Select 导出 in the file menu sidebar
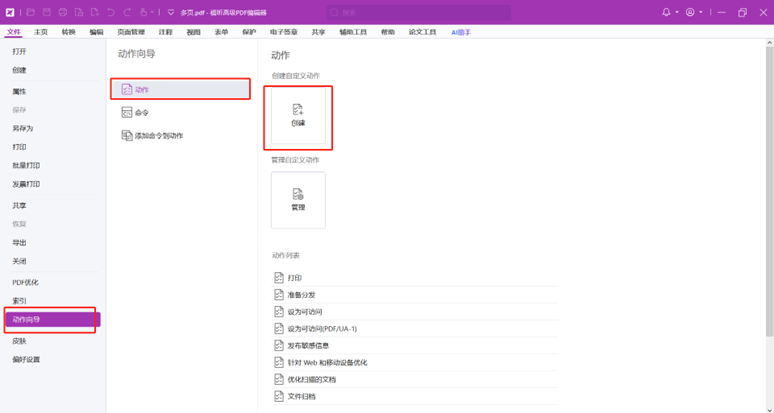The image size is (774, 413). (x=19, y=242)
